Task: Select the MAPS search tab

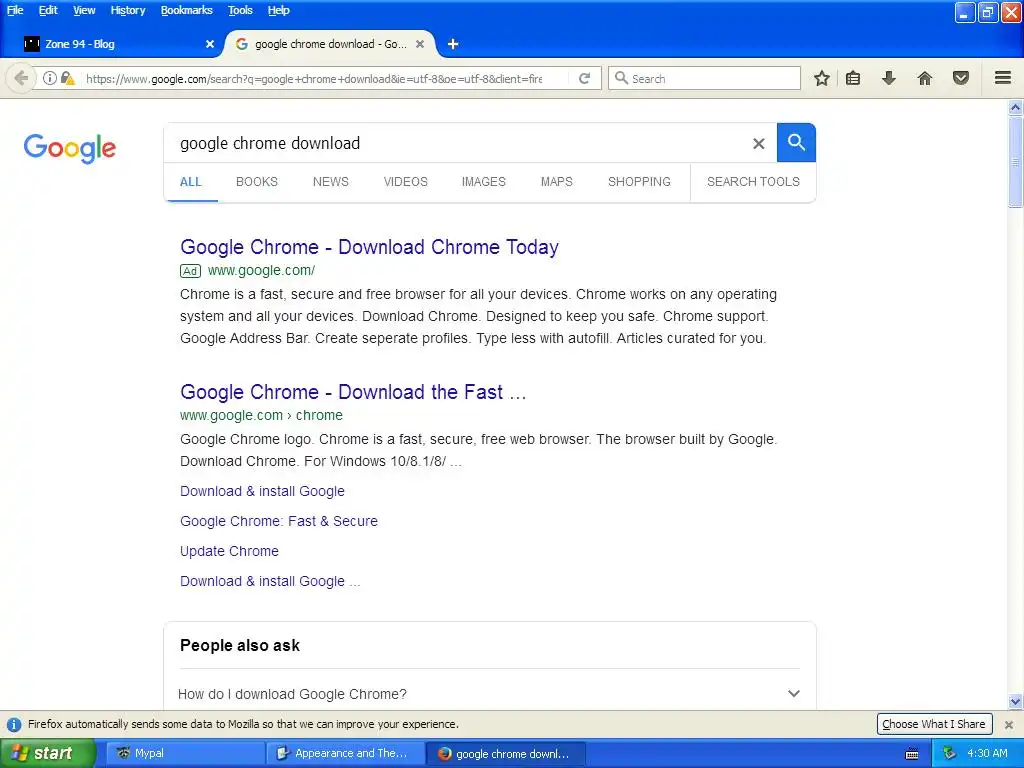Action: (556, 182)
